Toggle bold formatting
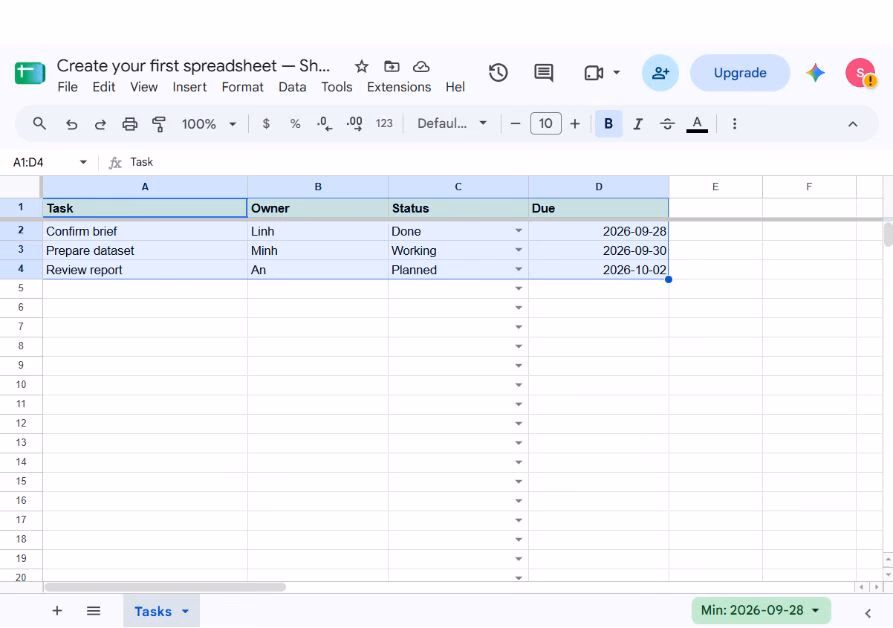Image resolution: width=893 pixels, height=628 pixels. pos(608,124)
